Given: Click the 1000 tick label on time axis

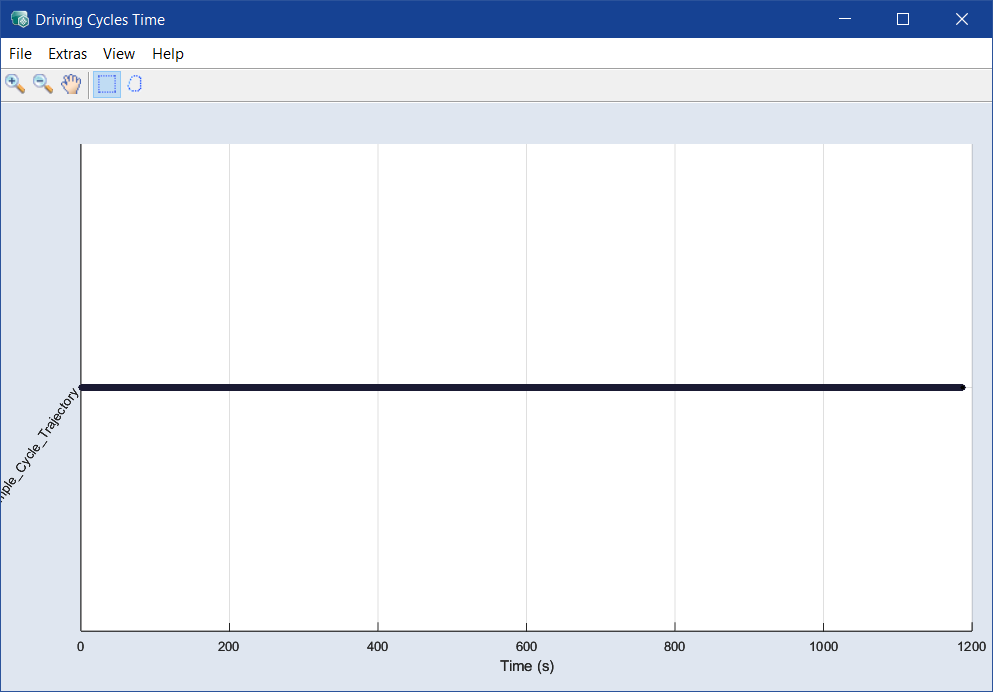Looking at the screenshot, I should click(823, 646).
